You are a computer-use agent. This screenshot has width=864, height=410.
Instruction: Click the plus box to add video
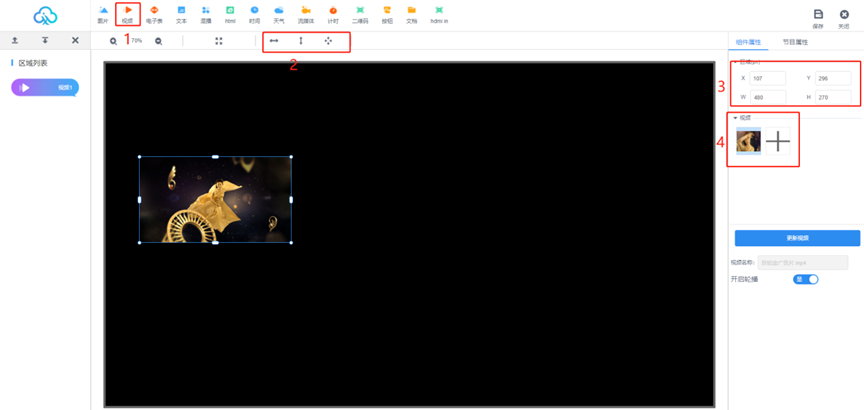(x=778, y=141)
